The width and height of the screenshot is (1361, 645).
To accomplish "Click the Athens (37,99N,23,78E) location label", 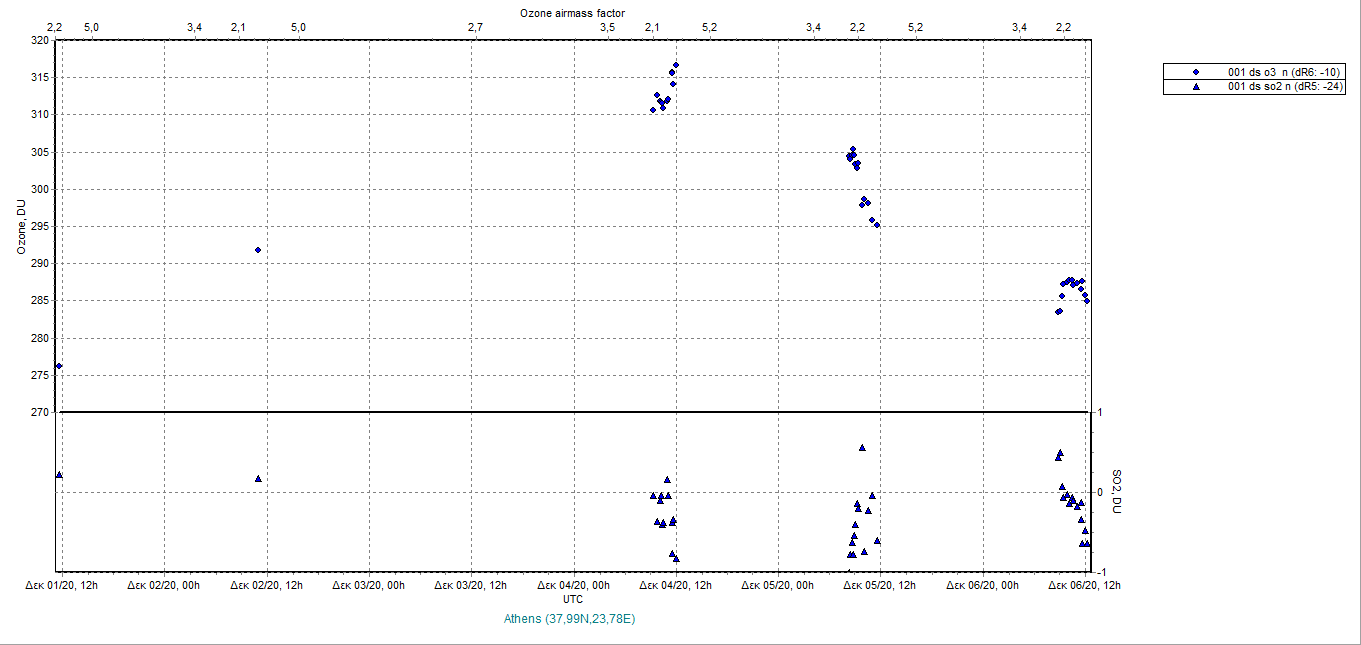I will click(x=570, y=619).
